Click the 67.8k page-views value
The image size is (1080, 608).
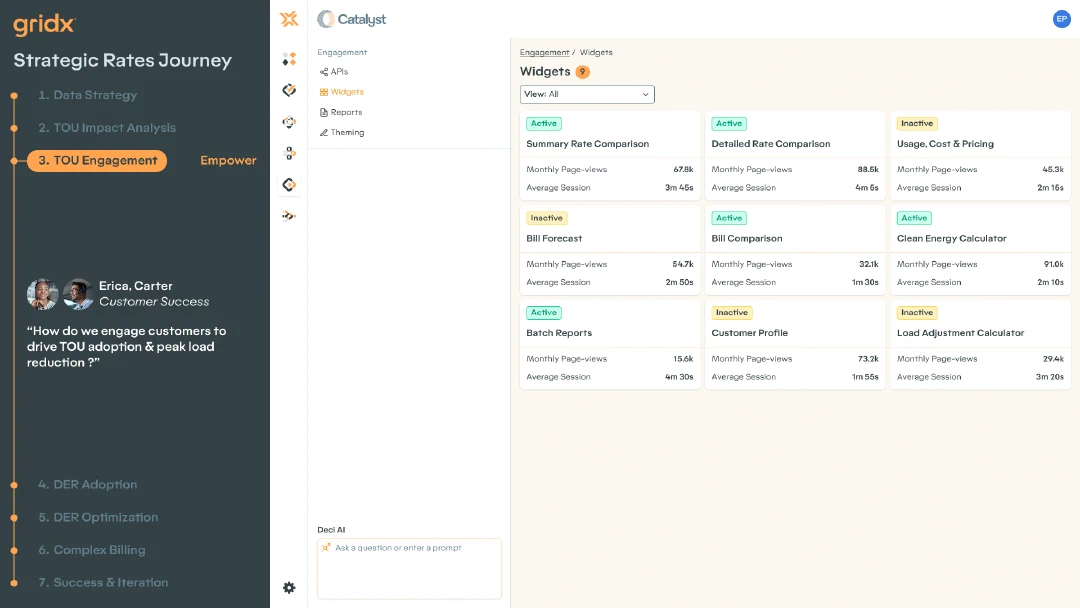(683, 169)
